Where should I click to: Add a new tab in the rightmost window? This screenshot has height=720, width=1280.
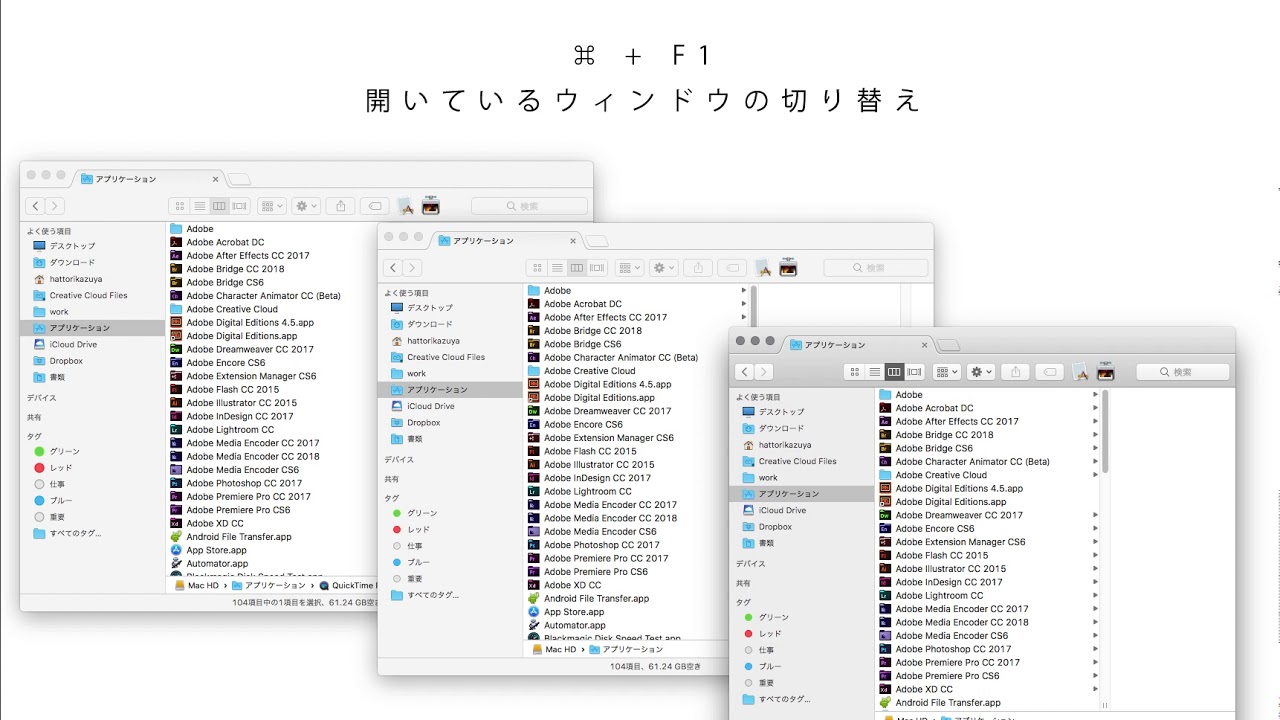(949, 345)
